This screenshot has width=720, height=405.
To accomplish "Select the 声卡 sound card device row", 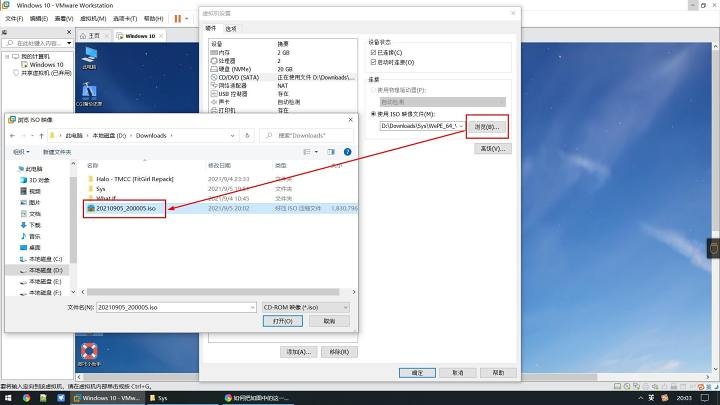I will point(282,102).
